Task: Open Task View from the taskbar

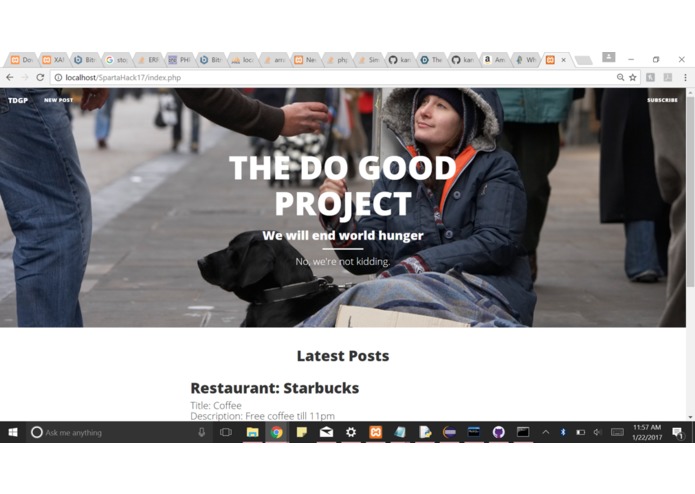Action: click(x=226, y=432)
